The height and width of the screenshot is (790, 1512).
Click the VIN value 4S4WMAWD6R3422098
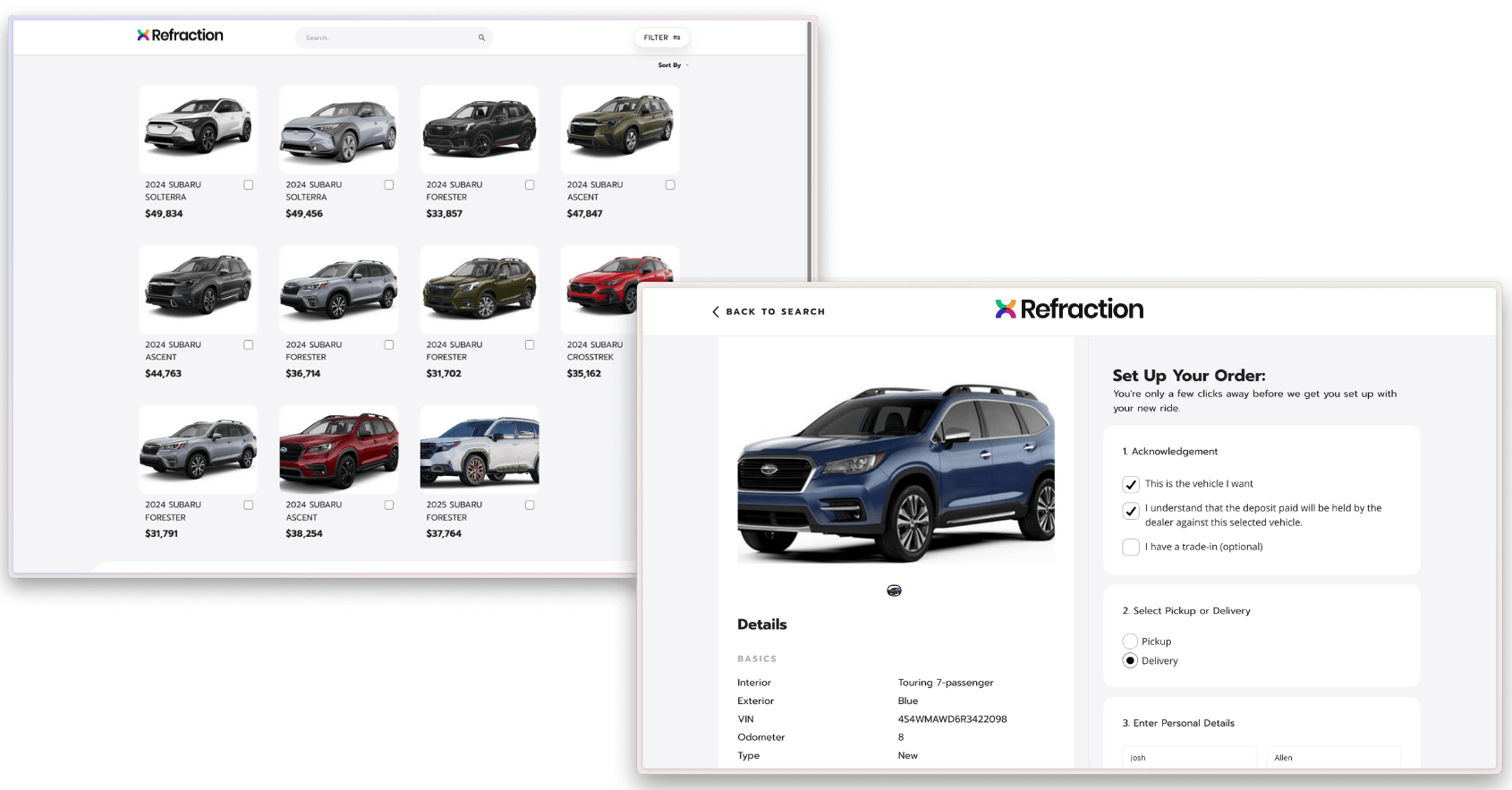pos(953,719)
